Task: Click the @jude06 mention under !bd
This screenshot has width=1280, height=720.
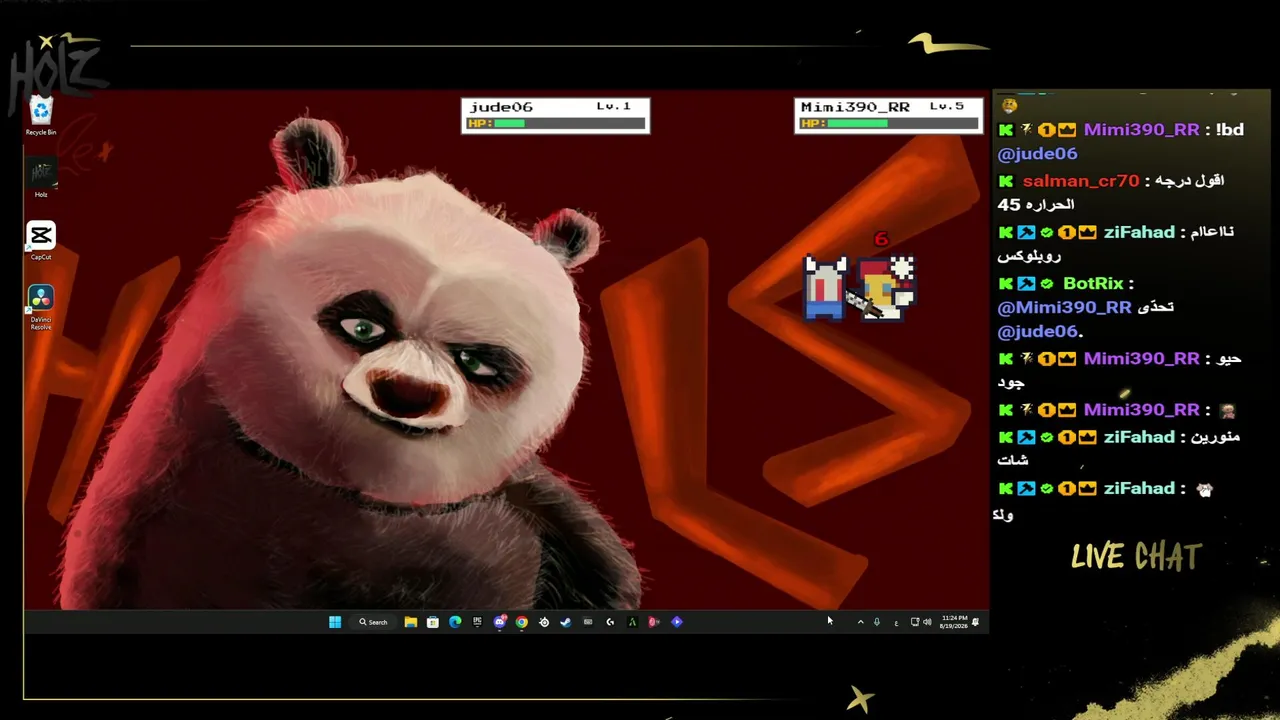Action: [x=1037, y=154]
